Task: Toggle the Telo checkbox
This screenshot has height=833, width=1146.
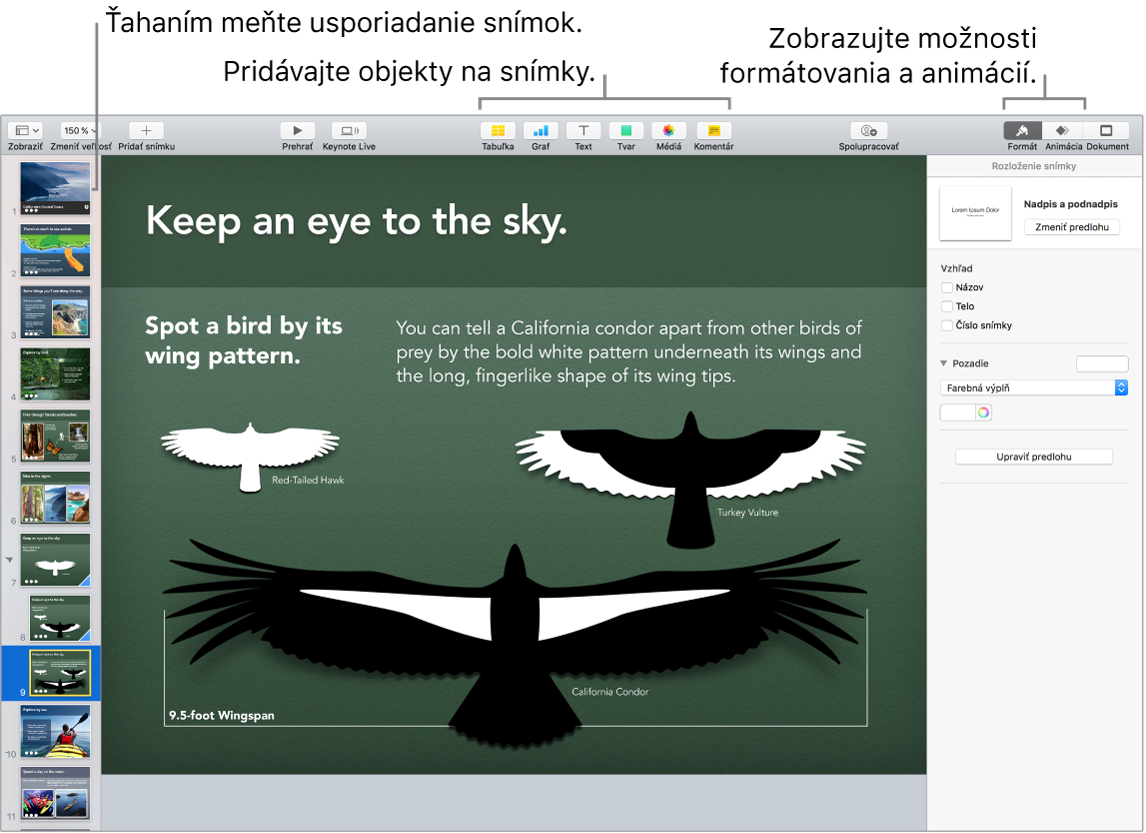Action: (x=947, y=307)
